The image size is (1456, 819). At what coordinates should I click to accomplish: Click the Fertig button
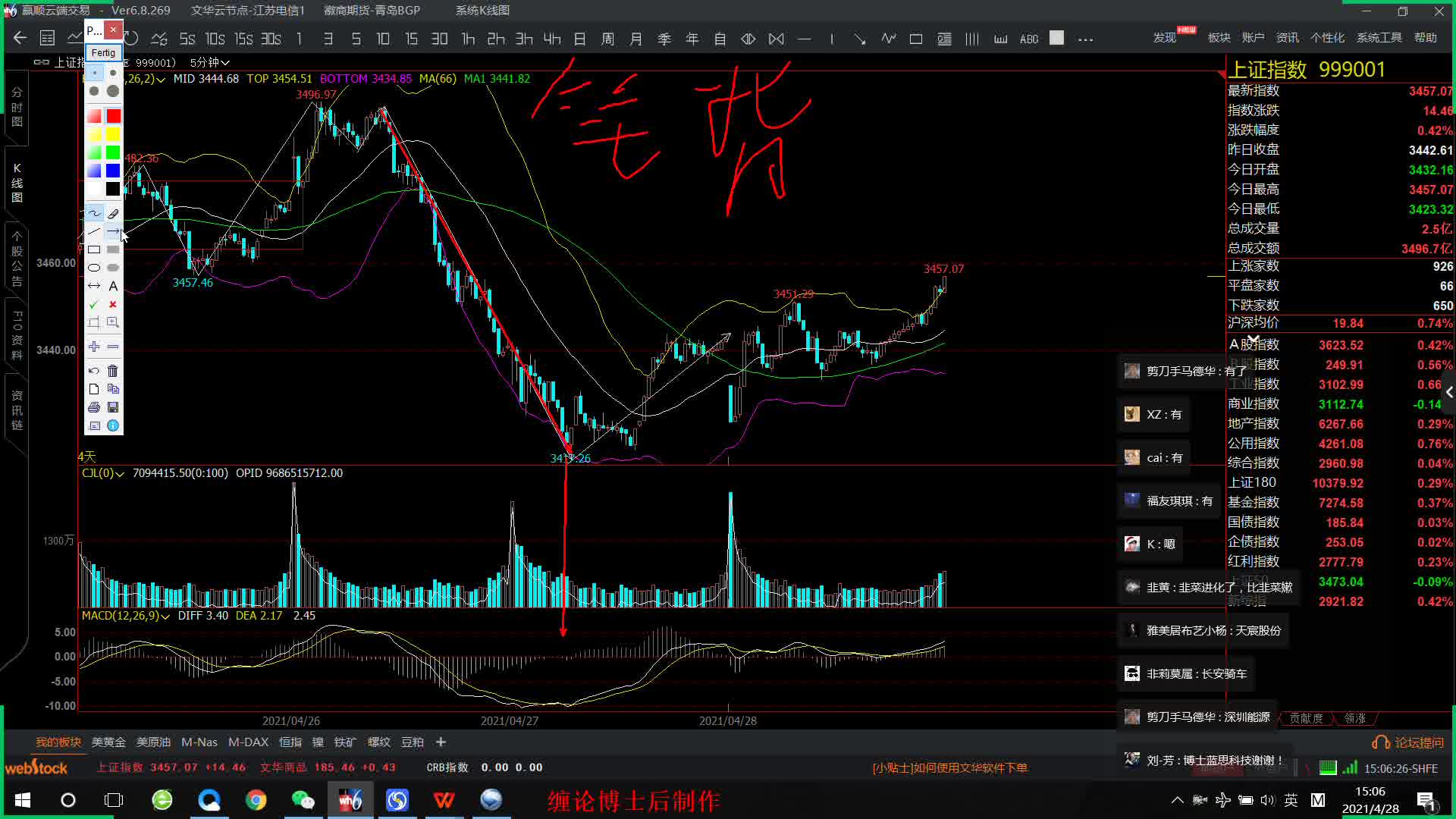103,52
